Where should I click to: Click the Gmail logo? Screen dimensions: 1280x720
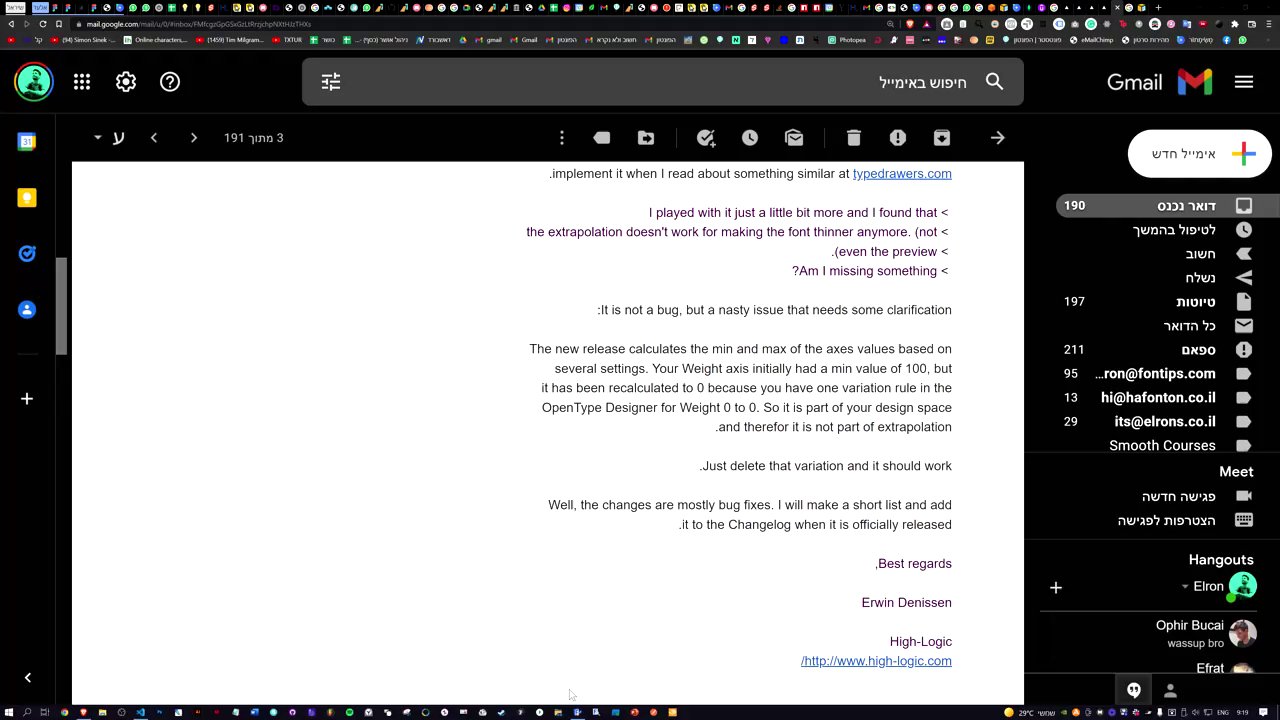[x=1160, y=82]
